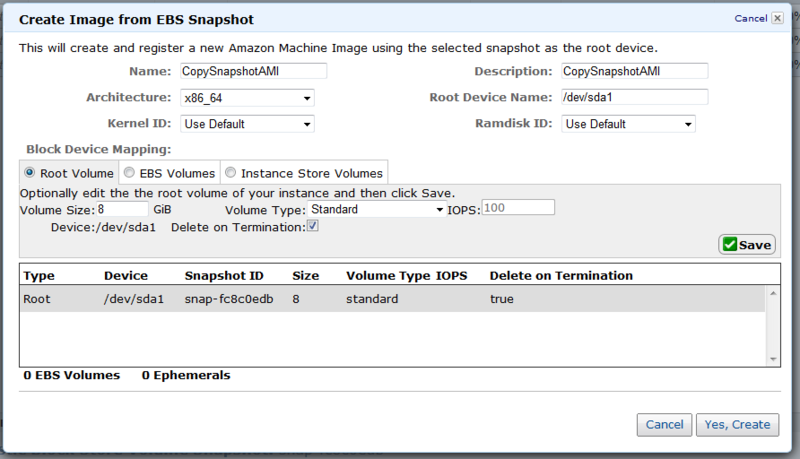This screenshot has width=800, height=459.
Task: Click the size value 8 in the table row
Action: (296, 299)
